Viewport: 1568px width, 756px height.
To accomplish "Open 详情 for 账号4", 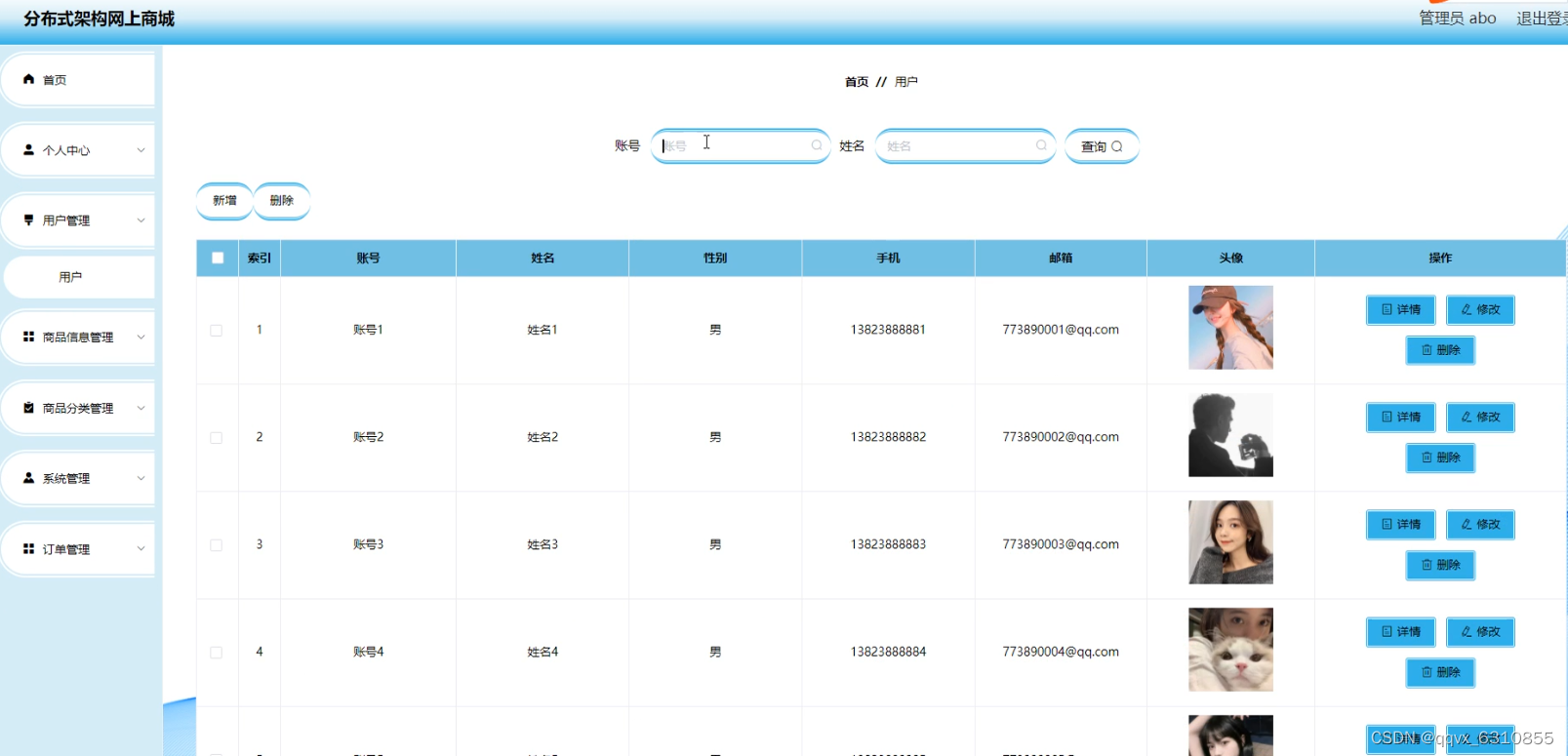I will click(1401, 631).
